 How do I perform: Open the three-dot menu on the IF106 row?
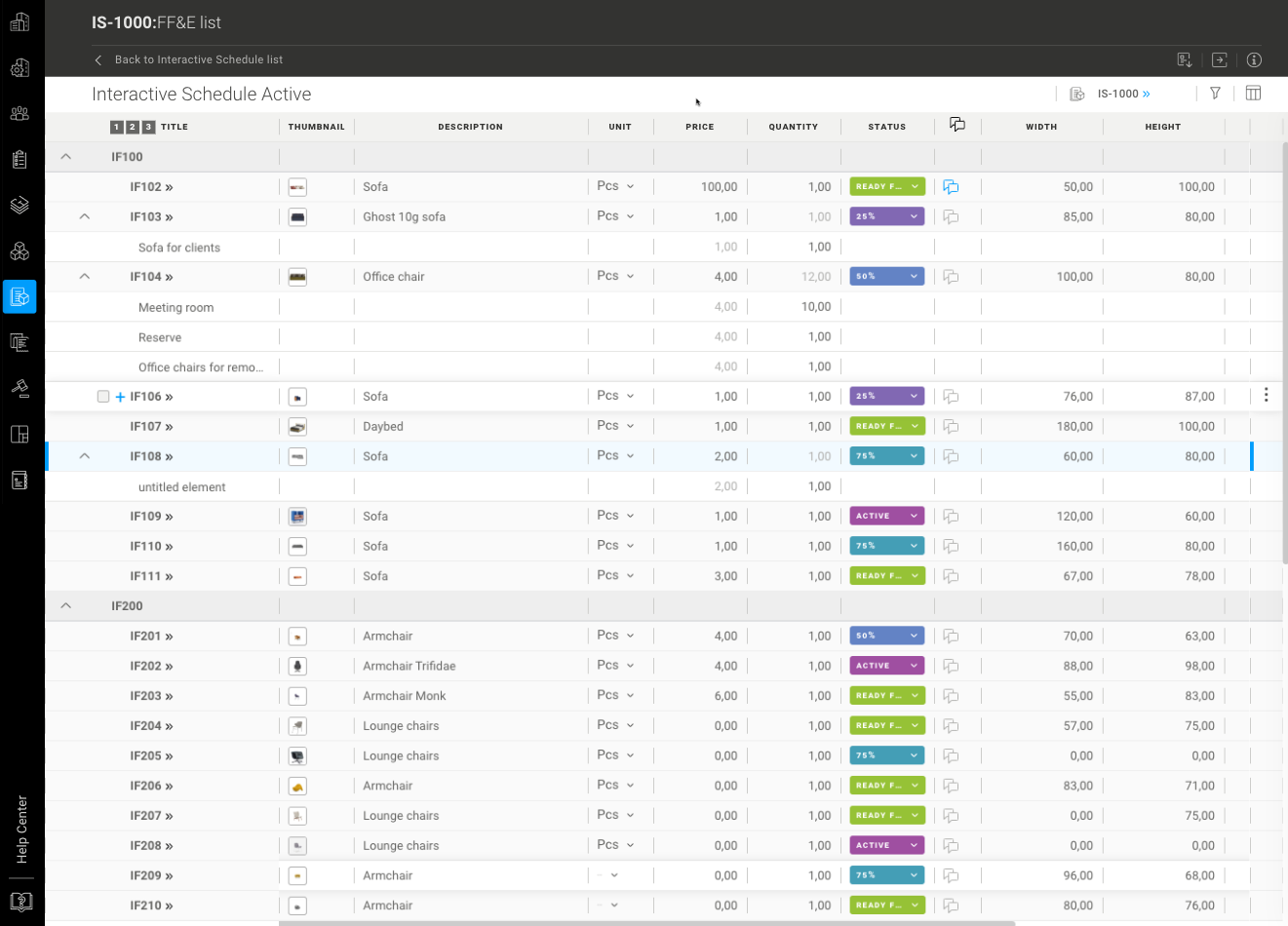(1266, 395)
